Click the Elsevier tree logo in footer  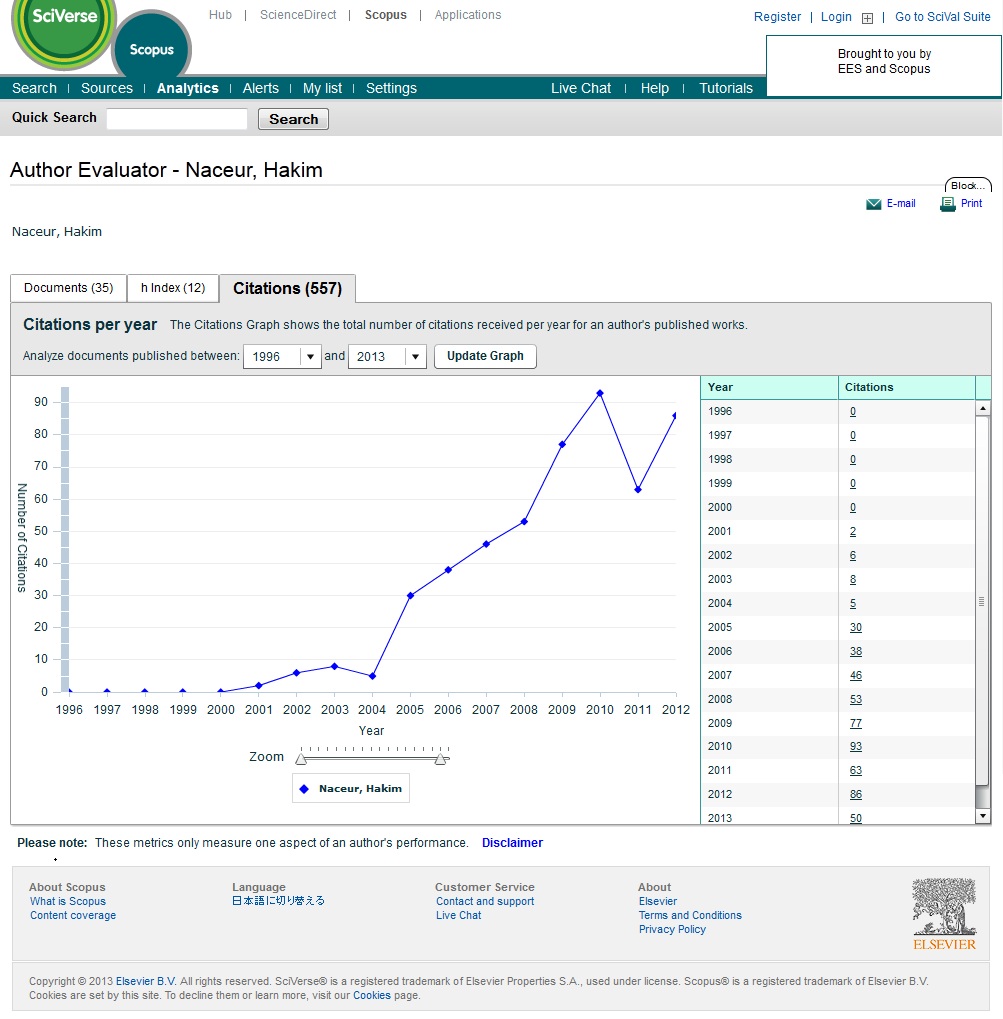[944, 914]
